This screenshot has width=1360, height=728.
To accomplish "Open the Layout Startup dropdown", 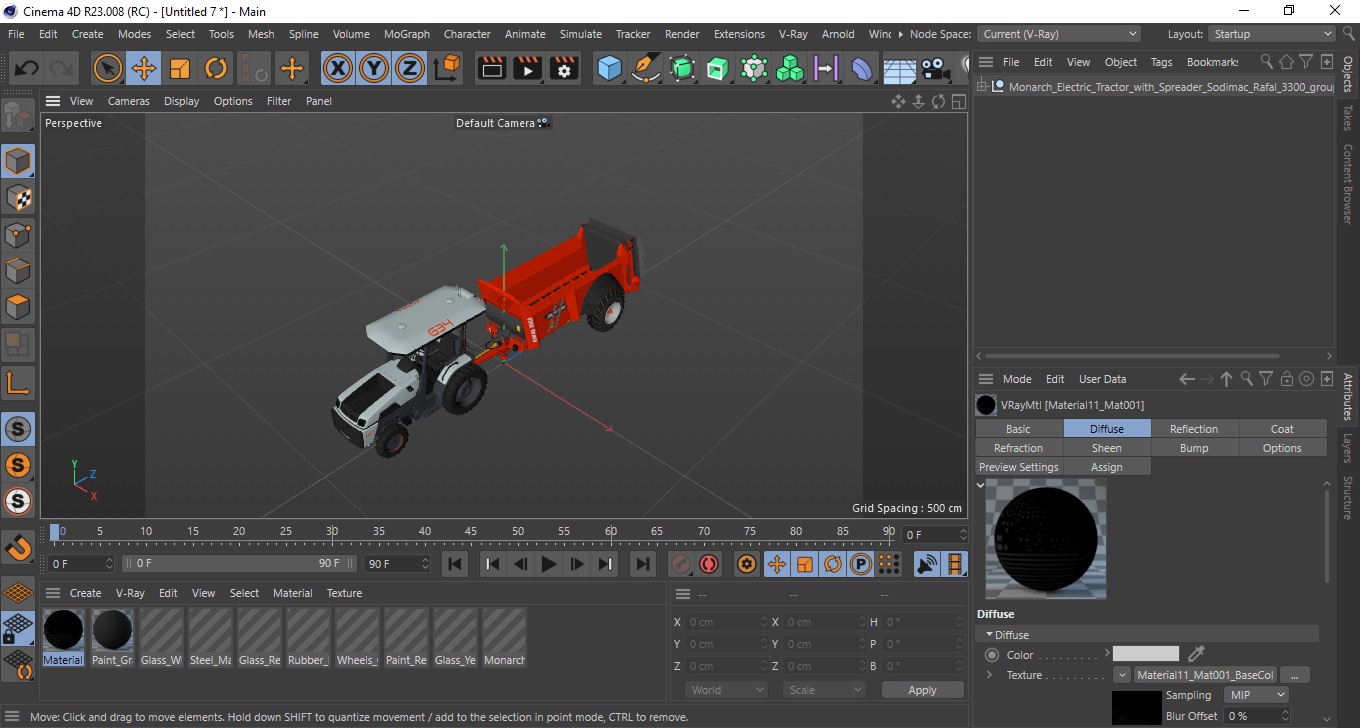I will coord(1271,34).
